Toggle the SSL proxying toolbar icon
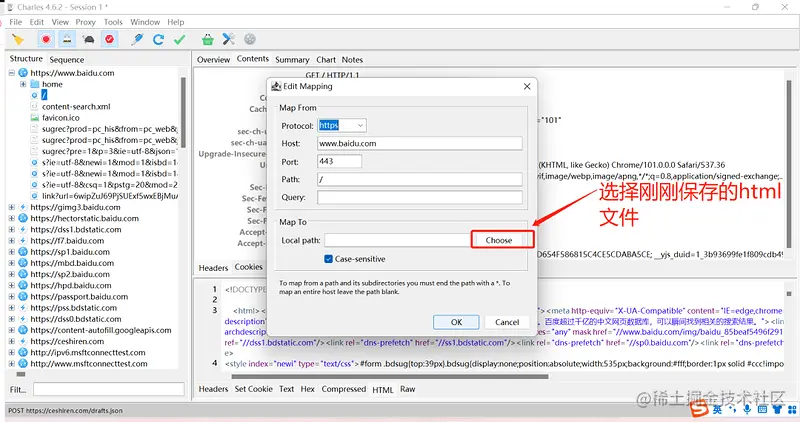 pyautogui.click(x=67, y=39)
